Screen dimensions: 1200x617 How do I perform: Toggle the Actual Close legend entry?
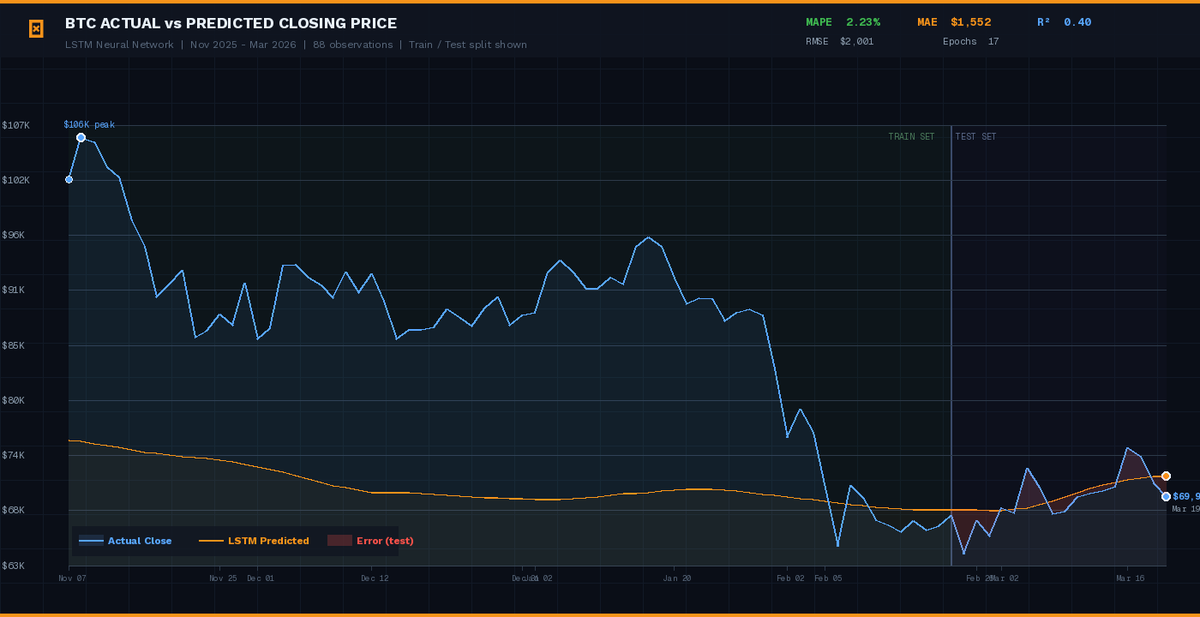[125, 541]
